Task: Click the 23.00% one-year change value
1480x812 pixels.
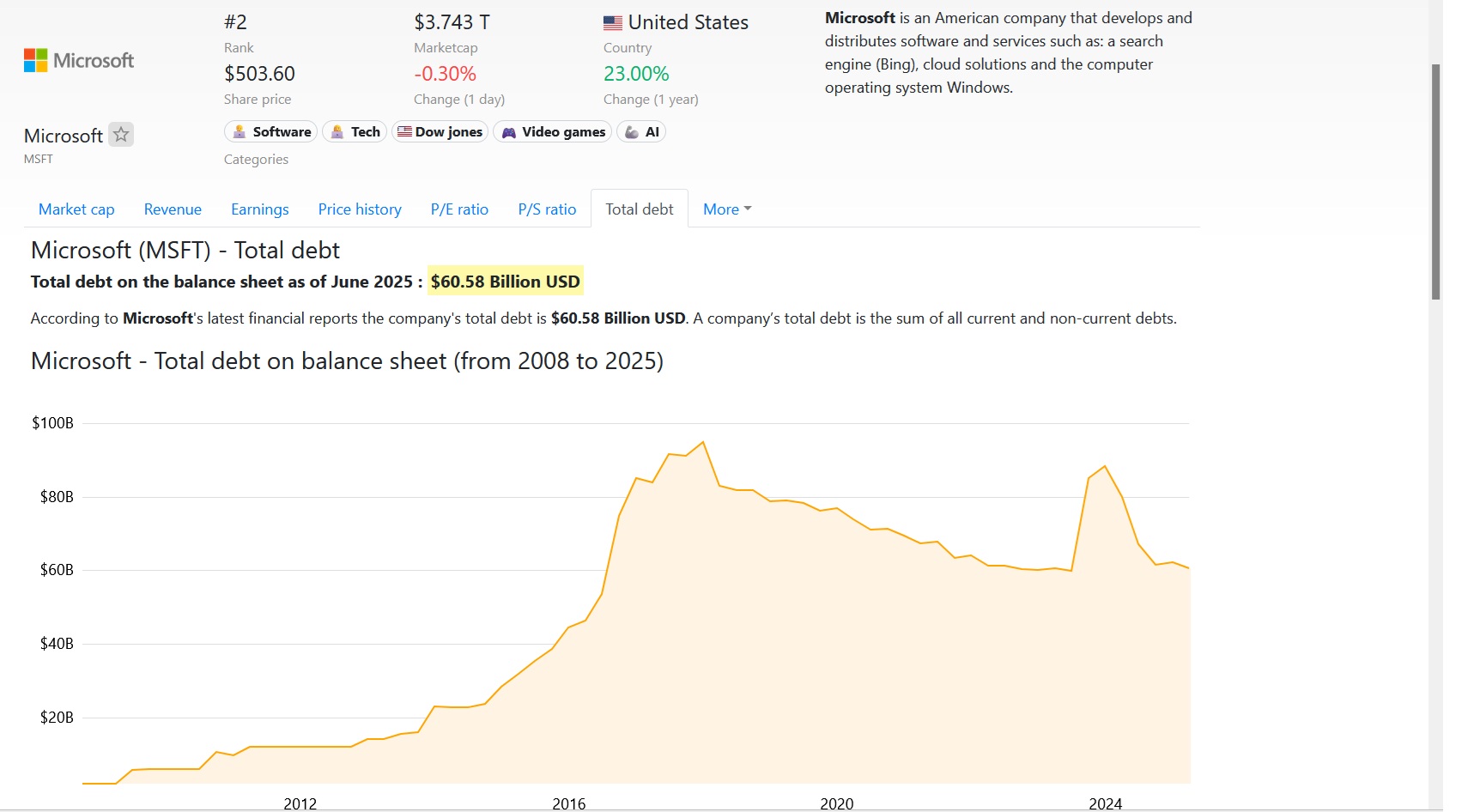Action: tap(636, 74)
